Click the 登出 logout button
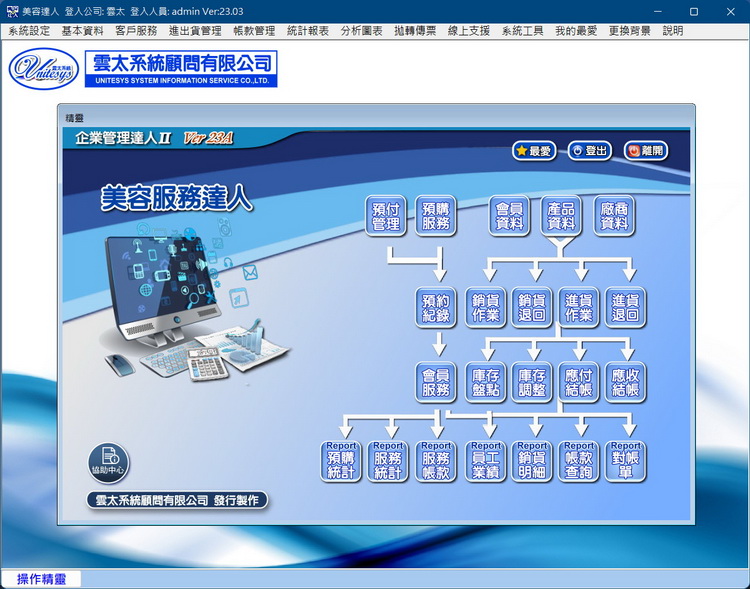Image resolution: width=750 pixels, height=589 pixels. tap(590, 151)
